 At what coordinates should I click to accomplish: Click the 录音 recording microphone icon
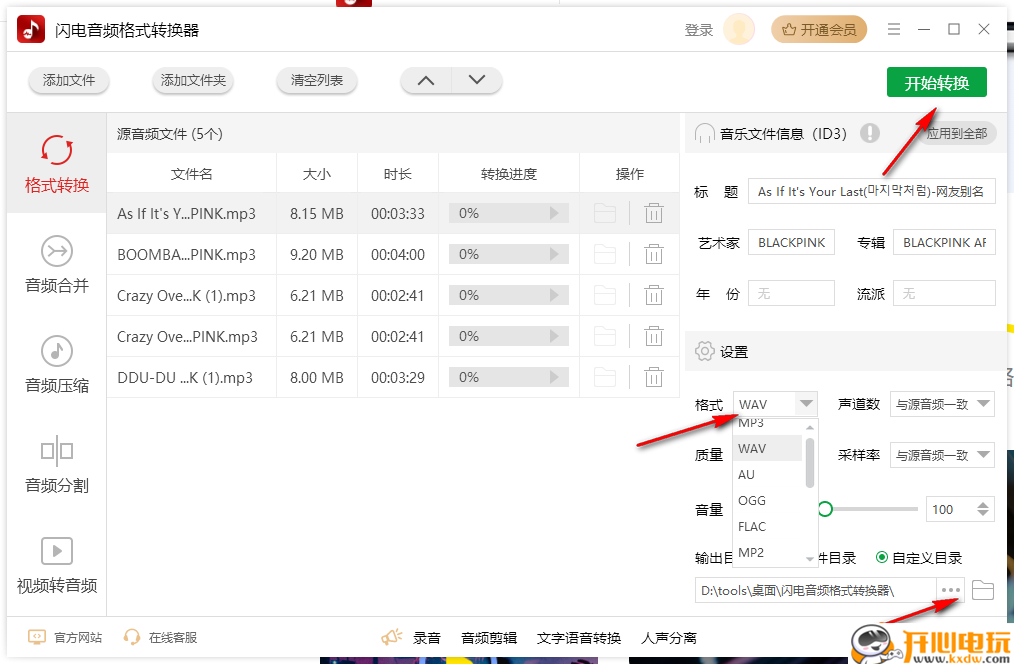pos(391,636)
